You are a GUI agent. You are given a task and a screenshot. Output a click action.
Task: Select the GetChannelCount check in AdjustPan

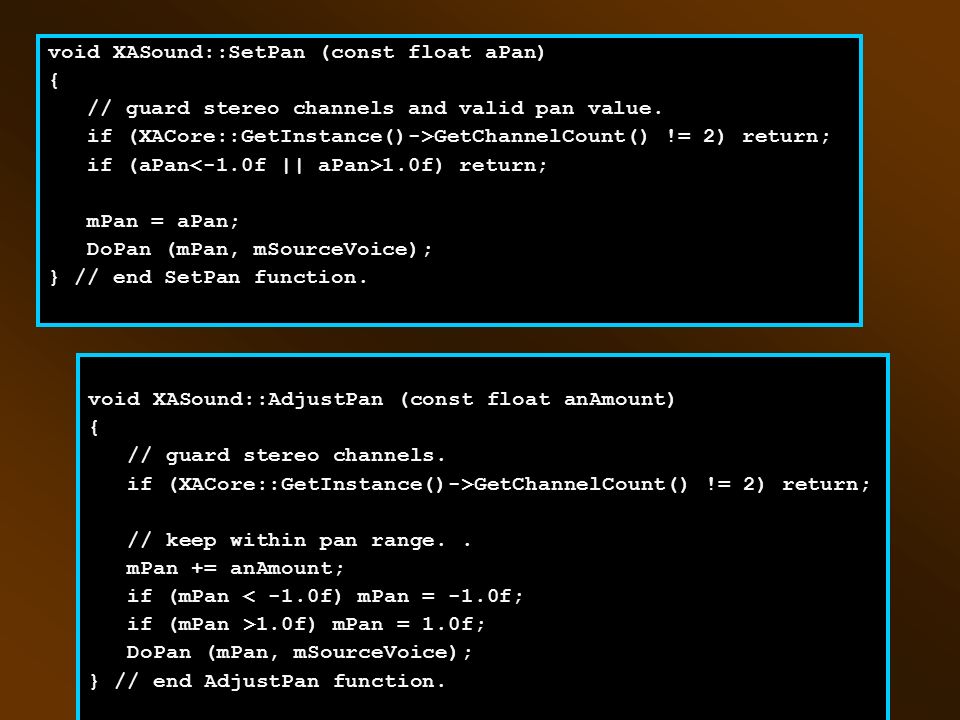(x=498, y=484)
